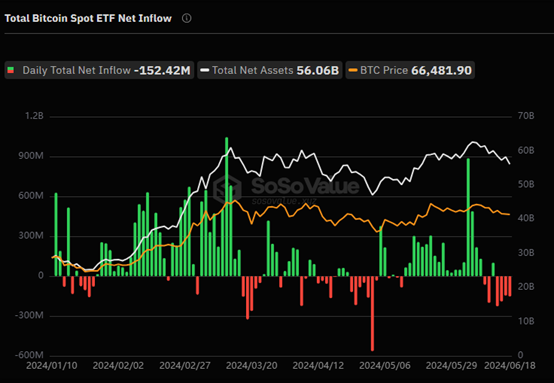The width and height of the screenshot is (554, 383).
Task: Click the 60B right axis label
Action: pos(526,151)
